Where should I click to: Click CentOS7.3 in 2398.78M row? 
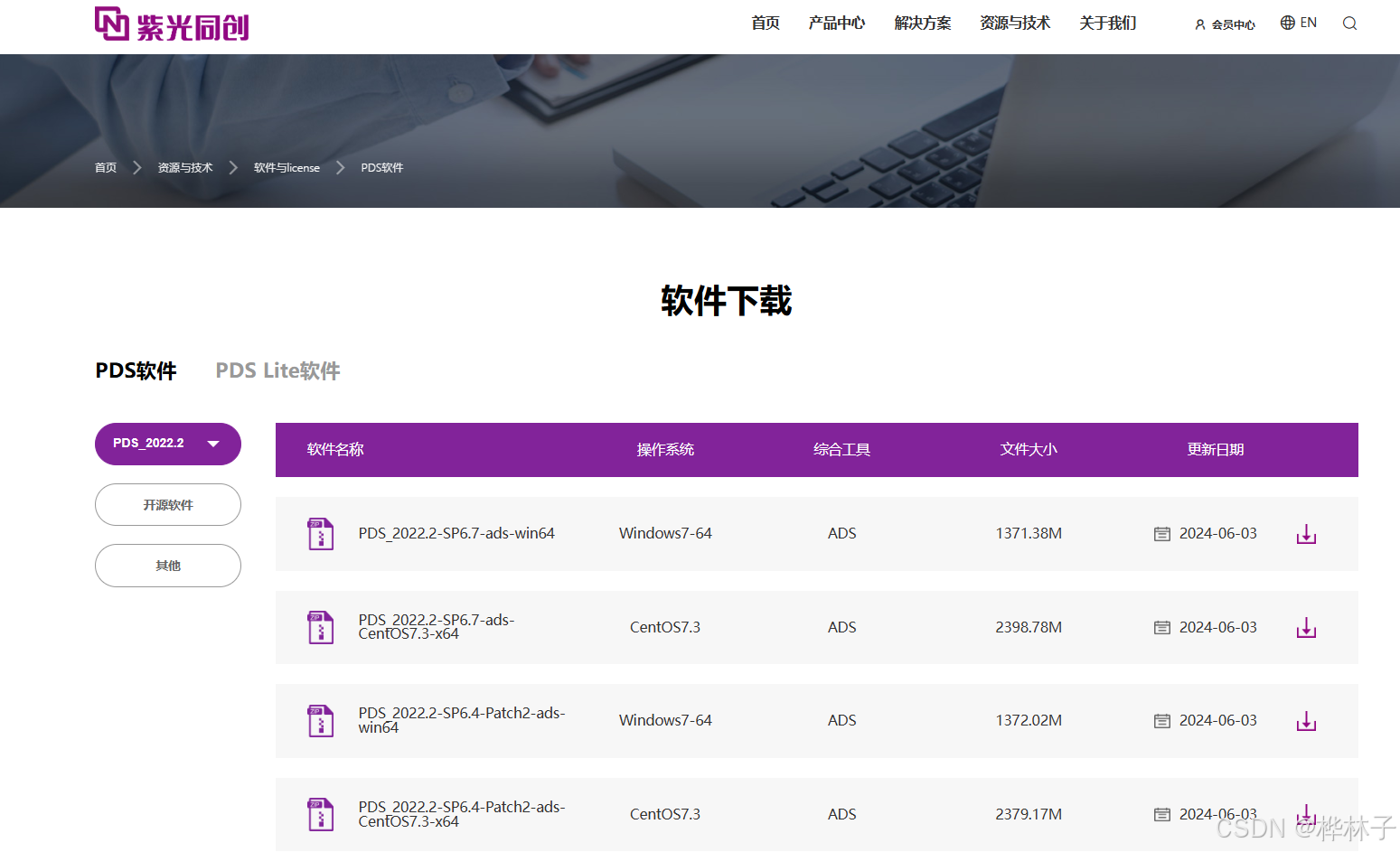coord(665,628)
